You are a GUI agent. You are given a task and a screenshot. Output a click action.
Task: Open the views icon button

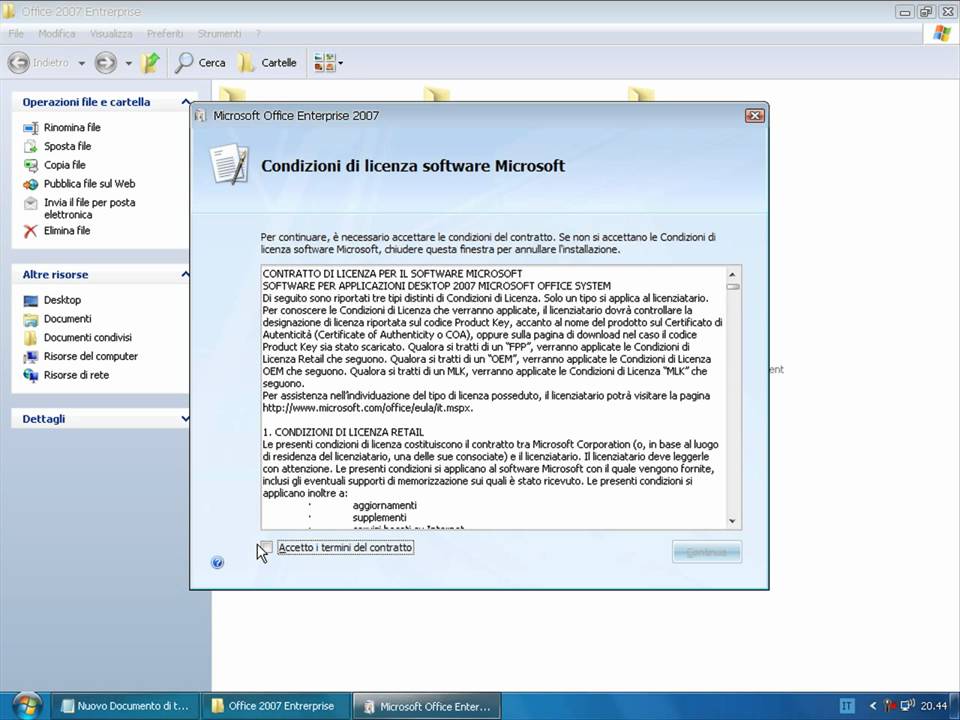324,62
